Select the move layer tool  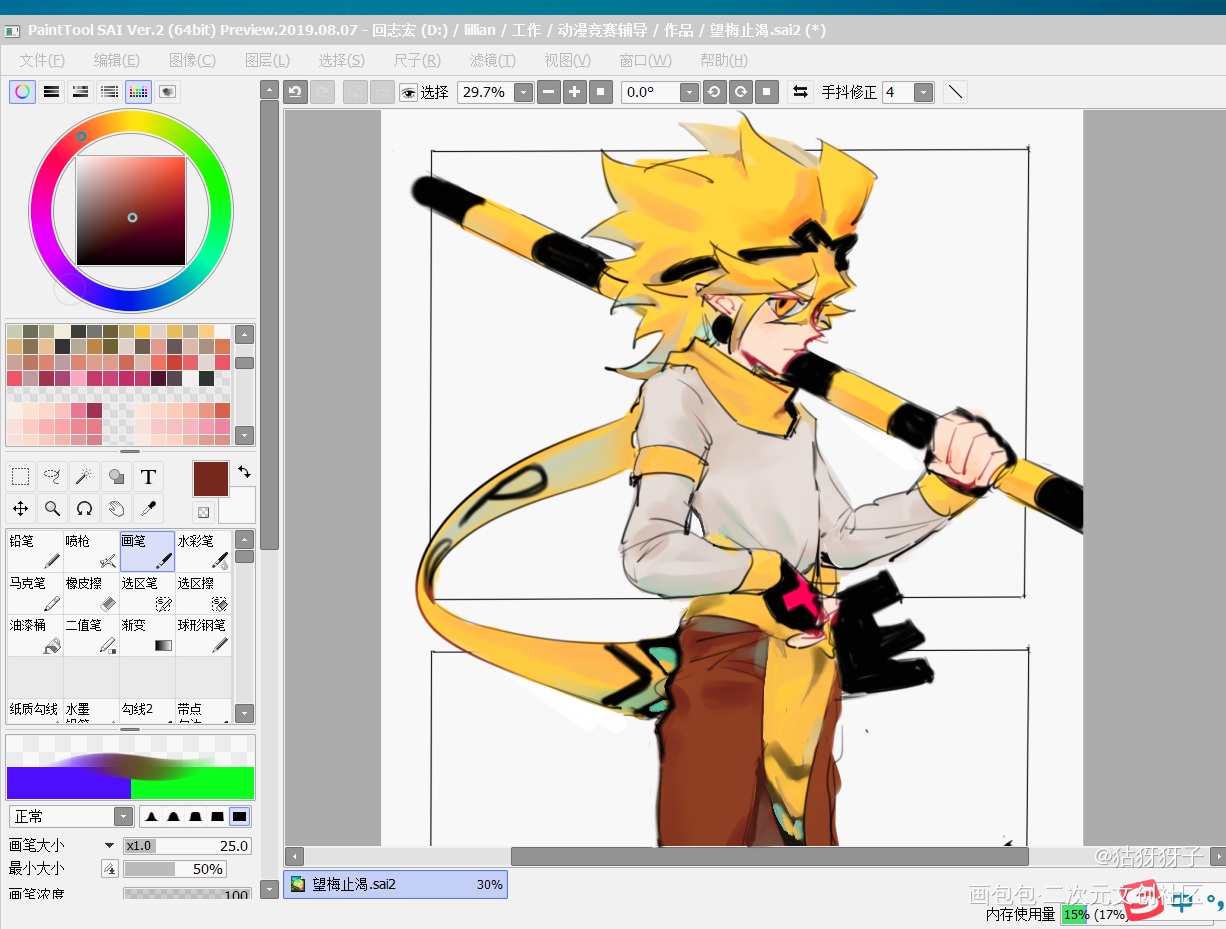(20, 508)
